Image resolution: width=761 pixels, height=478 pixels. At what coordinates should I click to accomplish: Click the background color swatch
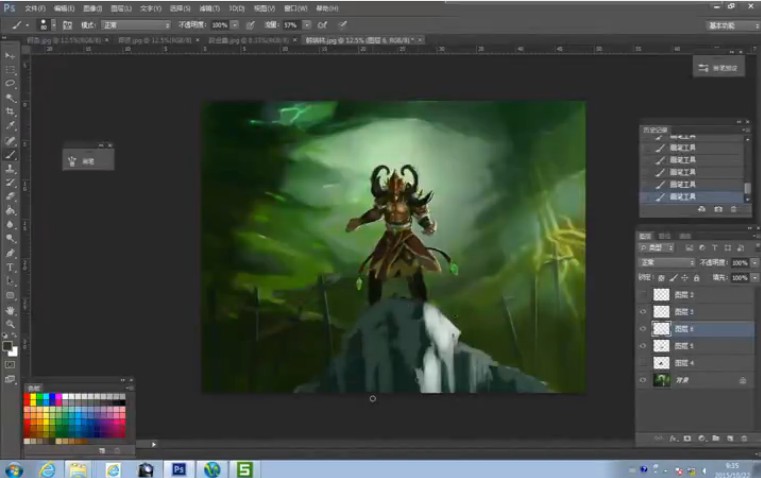[14, 352]
